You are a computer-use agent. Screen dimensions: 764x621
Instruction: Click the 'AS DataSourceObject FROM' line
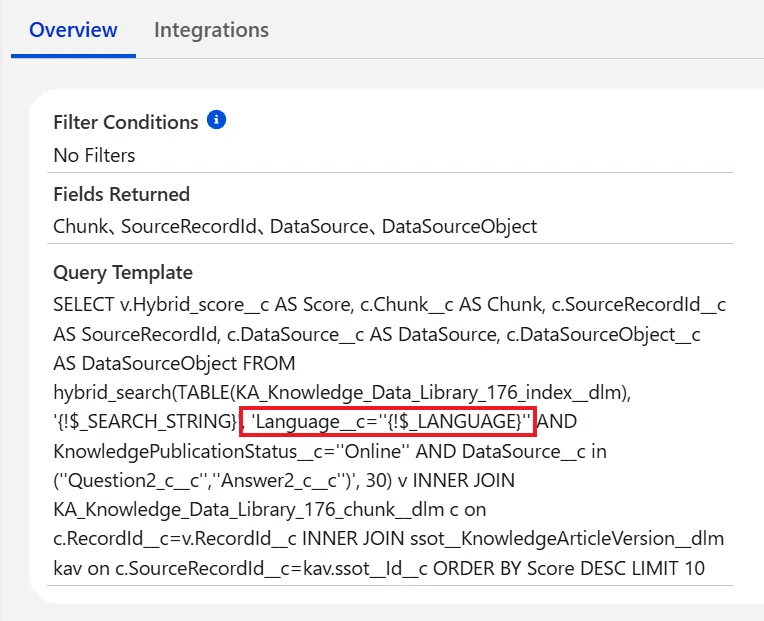coord(174,363)
